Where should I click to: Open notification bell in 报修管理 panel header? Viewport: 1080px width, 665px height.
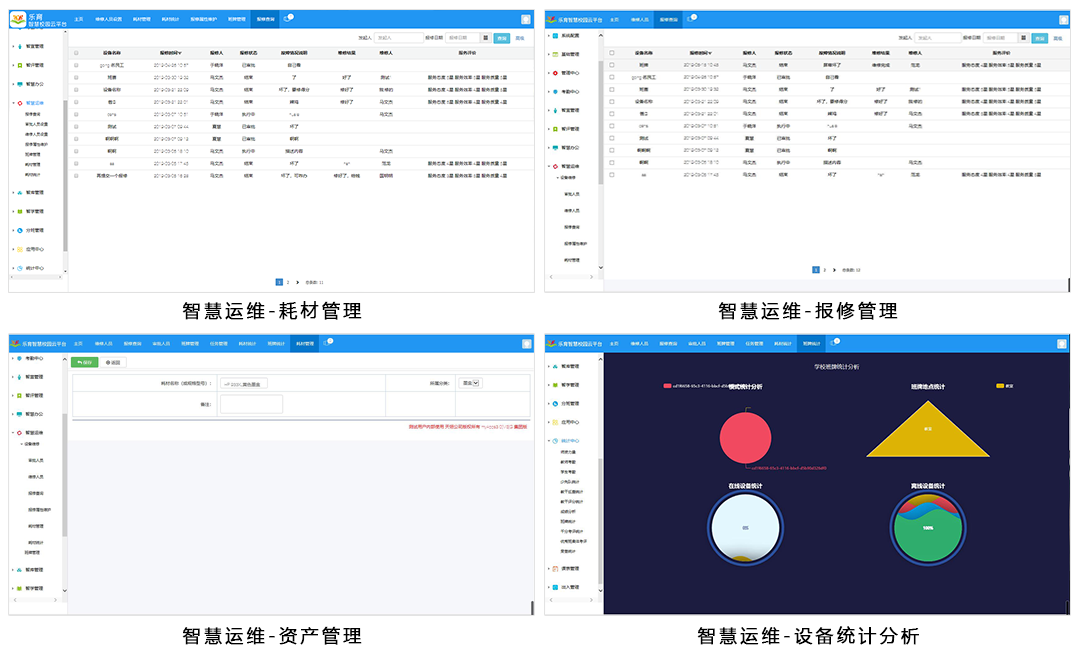click(691, 19)
